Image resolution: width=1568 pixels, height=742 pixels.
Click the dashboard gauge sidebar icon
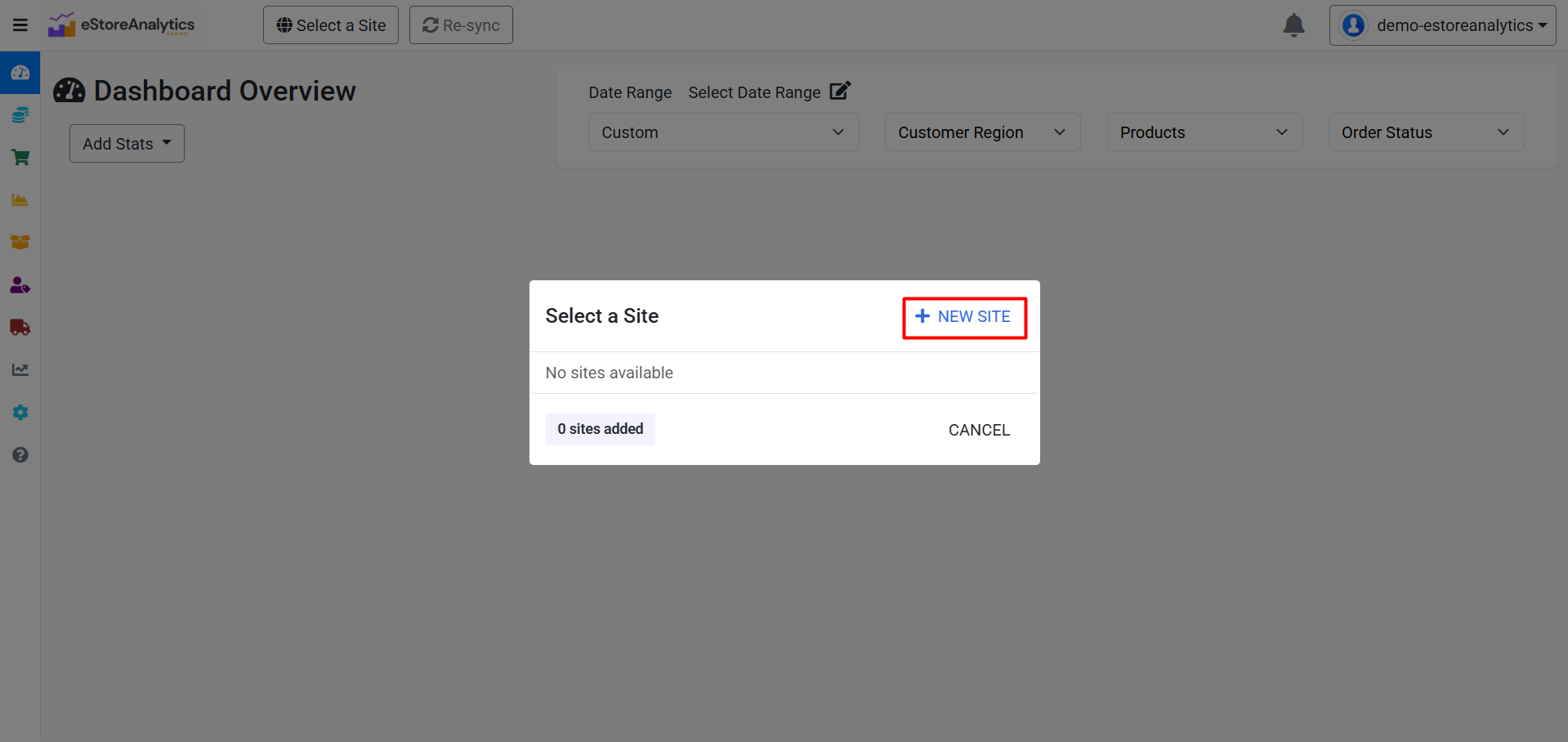click(20, 73)
